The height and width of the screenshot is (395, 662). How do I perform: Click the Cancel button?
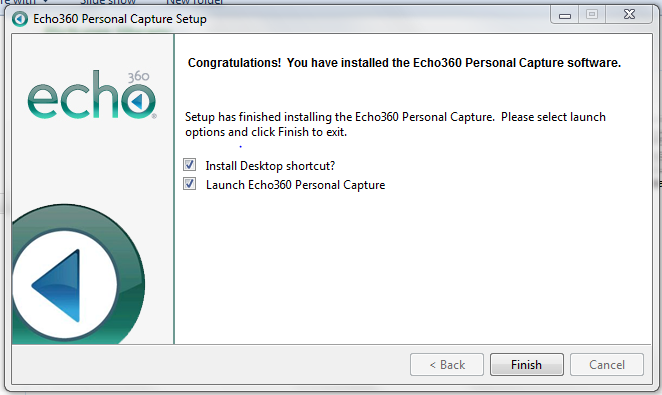tap(607, 365)
